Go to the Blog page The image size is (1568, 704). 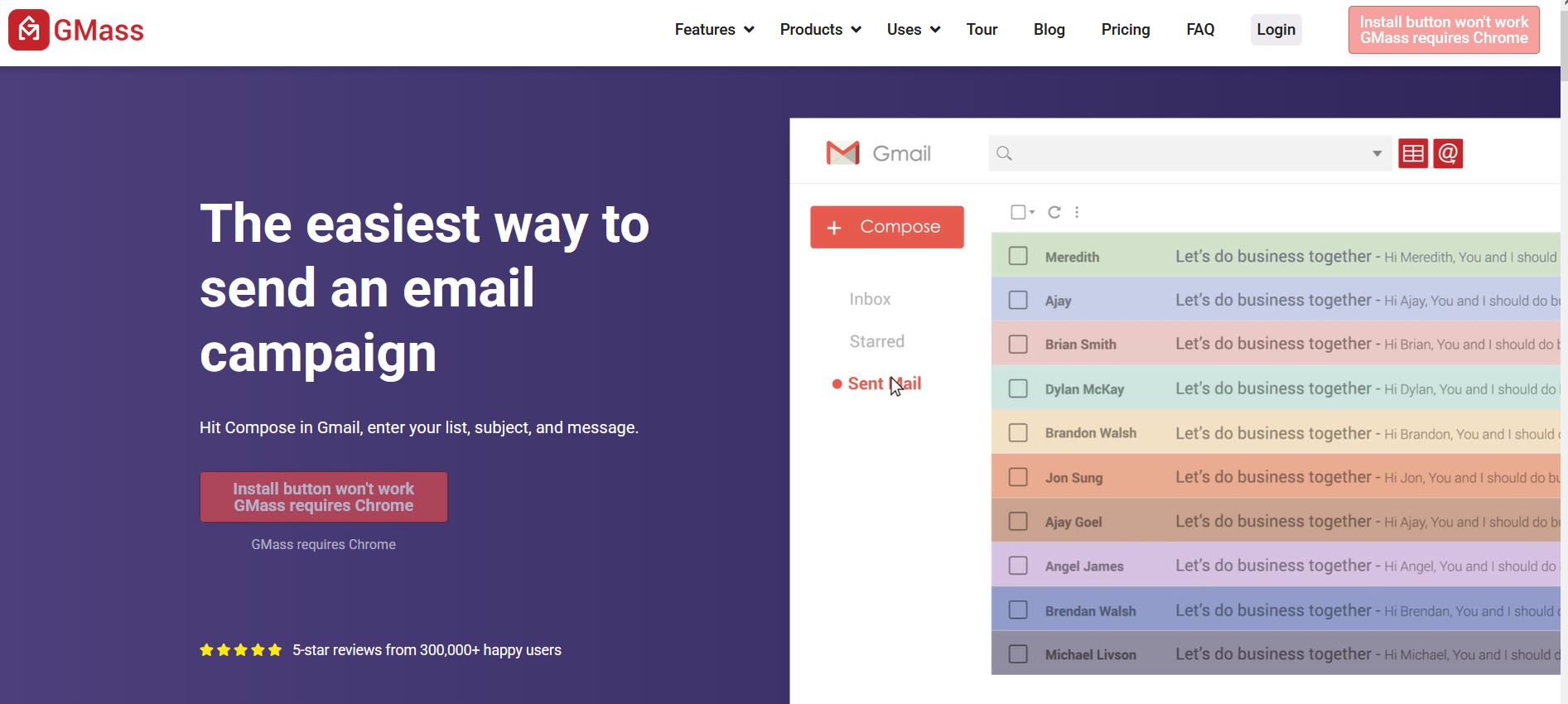(1049, 30)
